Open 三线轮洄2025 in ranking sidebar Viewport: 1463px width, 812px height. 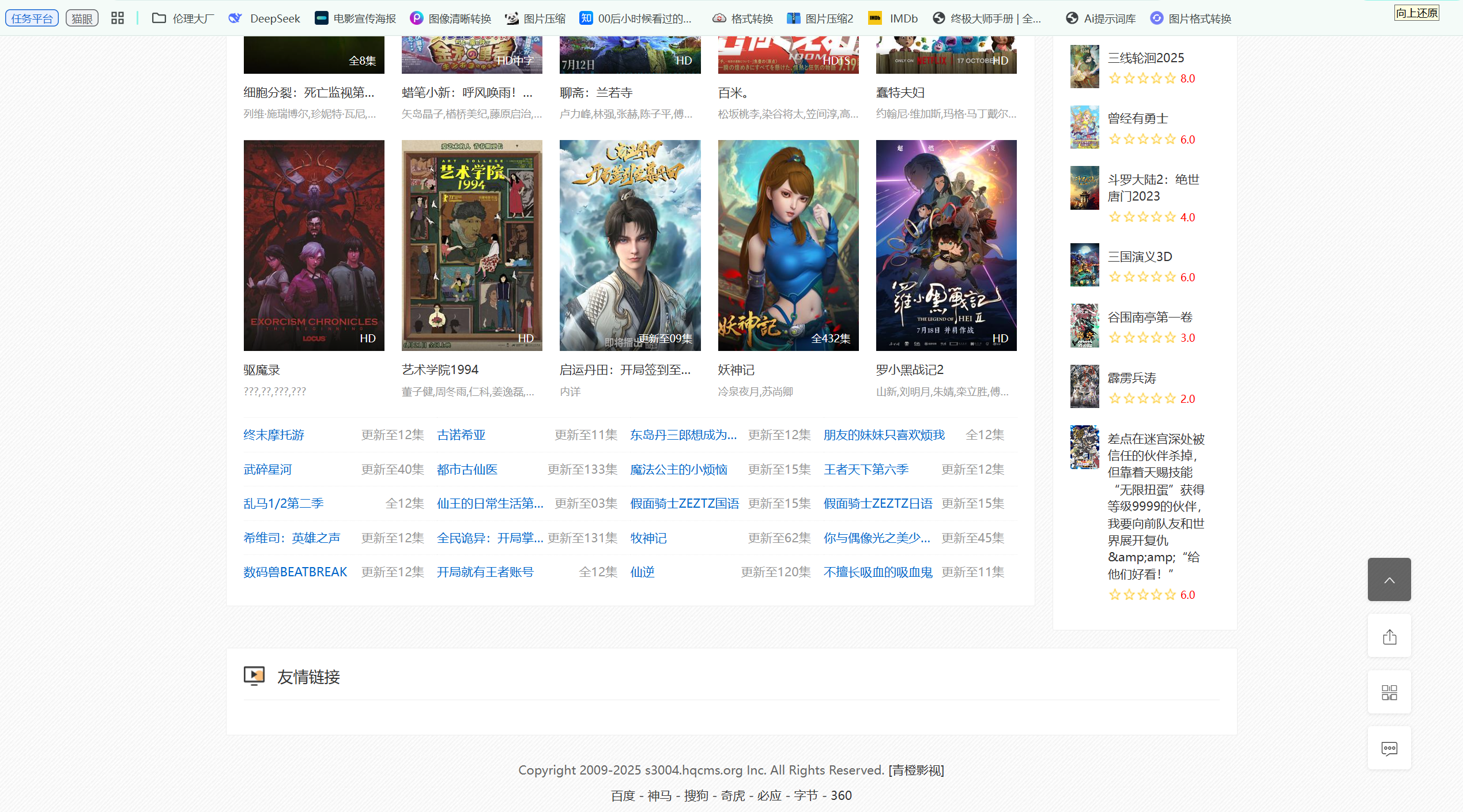[1145, 58]
